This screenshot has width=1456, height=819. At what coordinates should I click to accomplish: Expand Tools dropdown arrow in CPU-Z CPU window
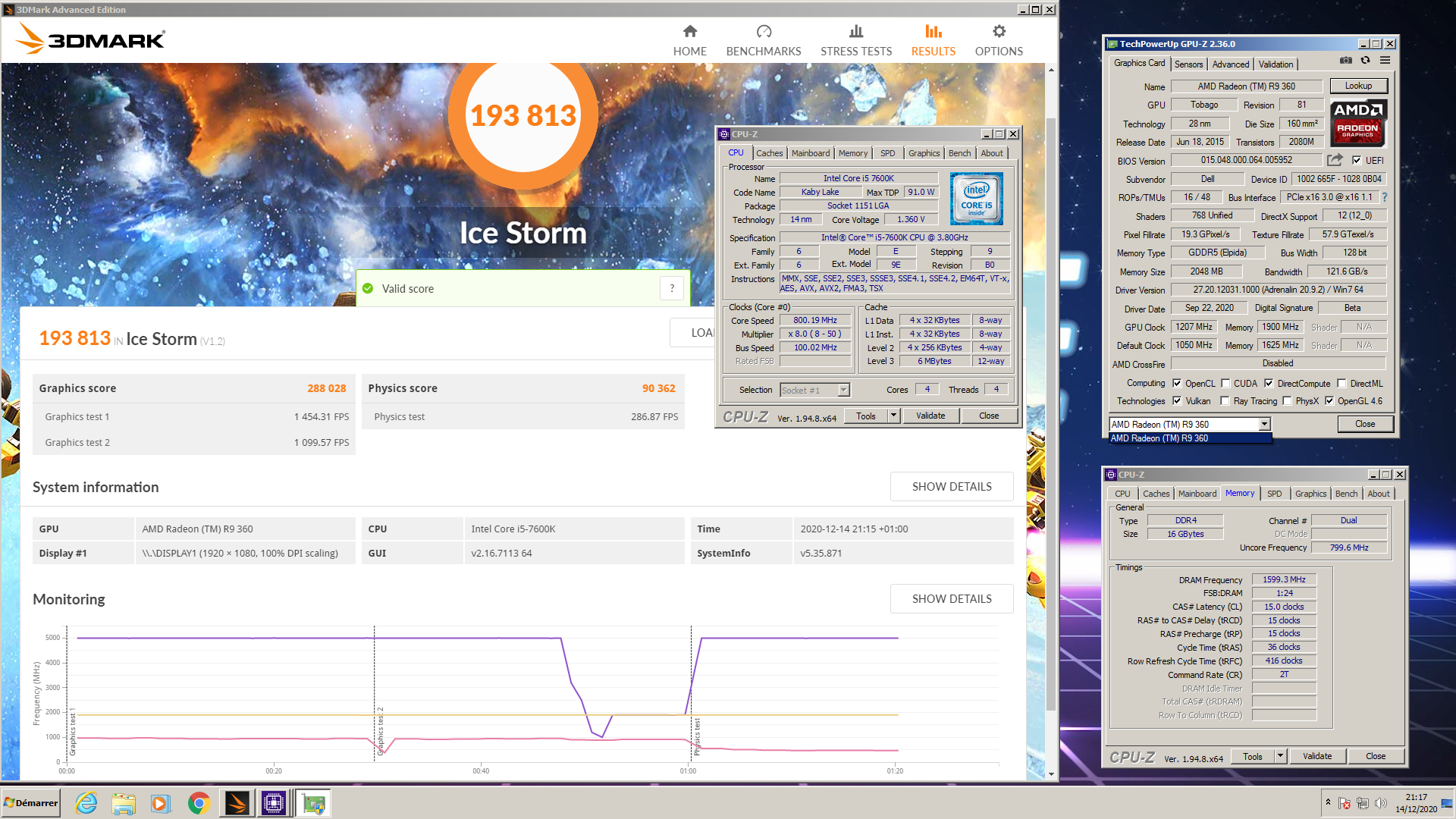pyautogui.click(x=893, y=416)
